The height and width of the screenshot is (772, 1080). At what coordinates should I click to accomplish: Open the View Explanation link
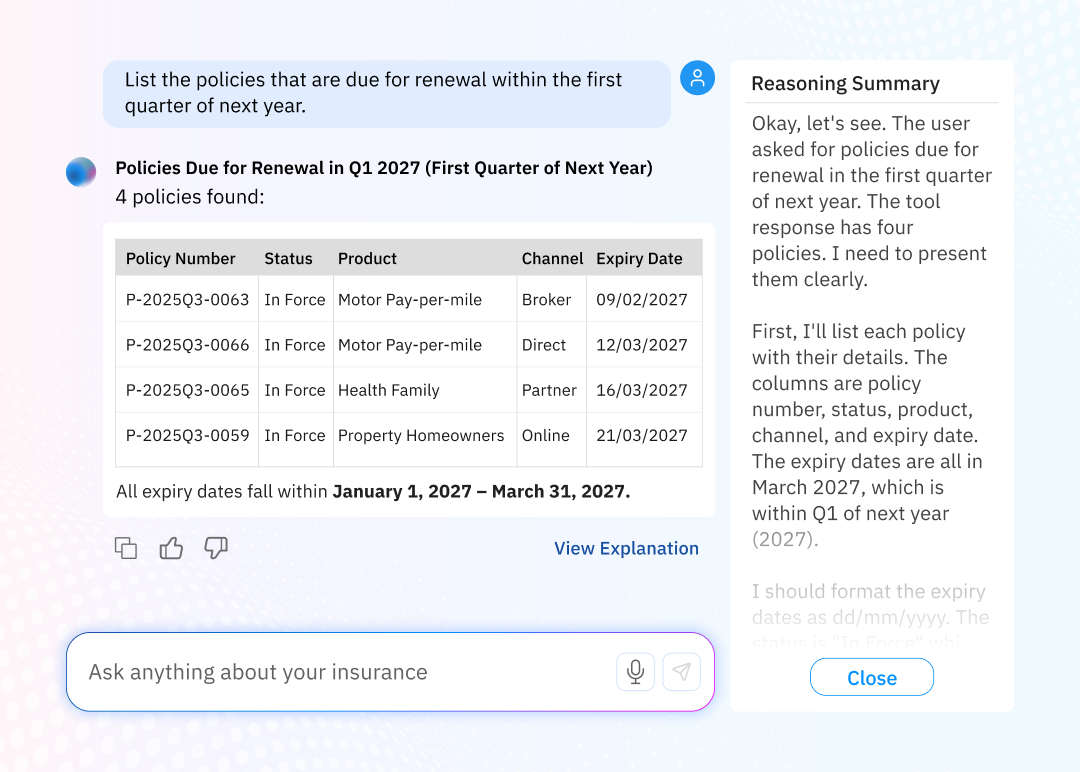626,548
